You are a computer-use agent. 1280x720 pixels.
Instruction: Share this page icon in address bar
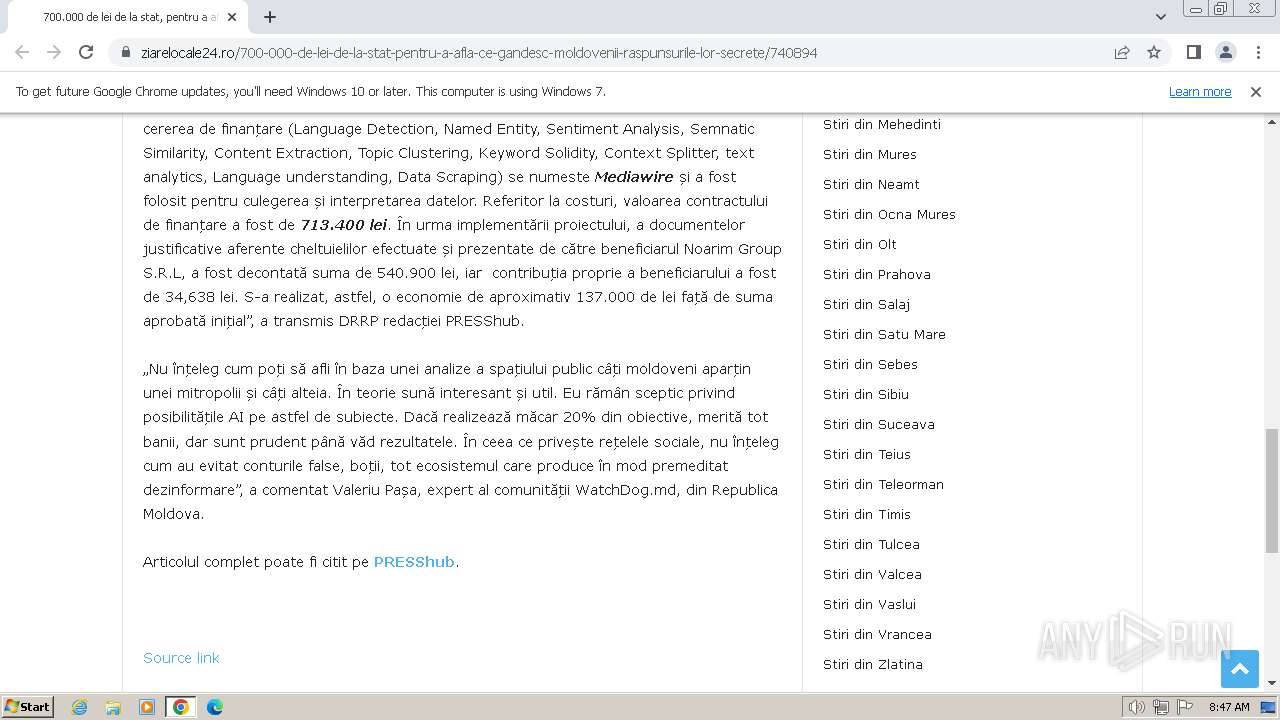point(1122,52)
